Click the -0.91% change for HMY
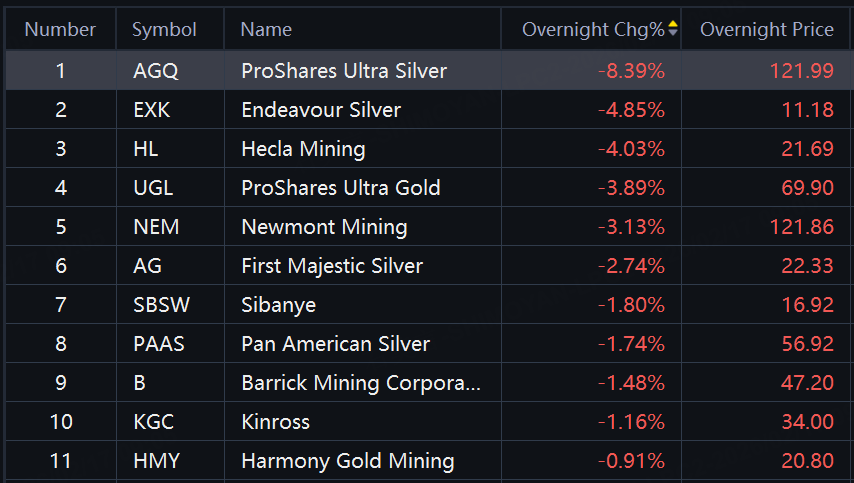 coord(631,461)
